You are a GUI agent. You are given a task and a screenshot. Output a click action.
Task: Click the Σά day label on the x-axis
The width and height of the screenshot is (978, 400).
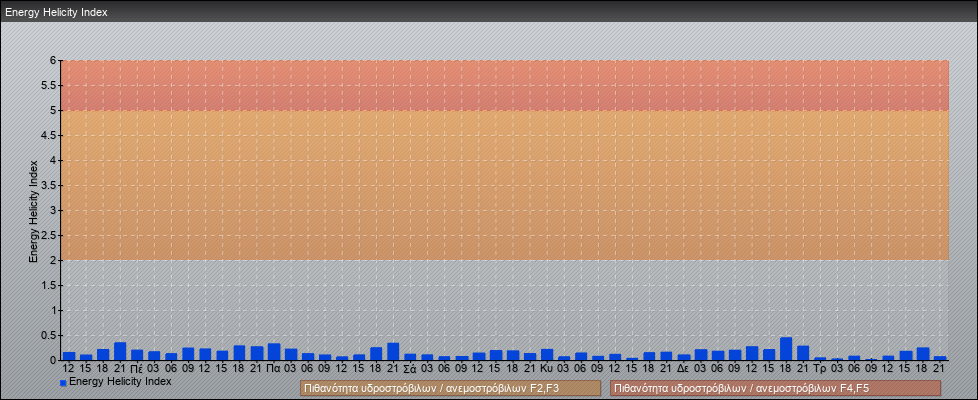[410, 369]
